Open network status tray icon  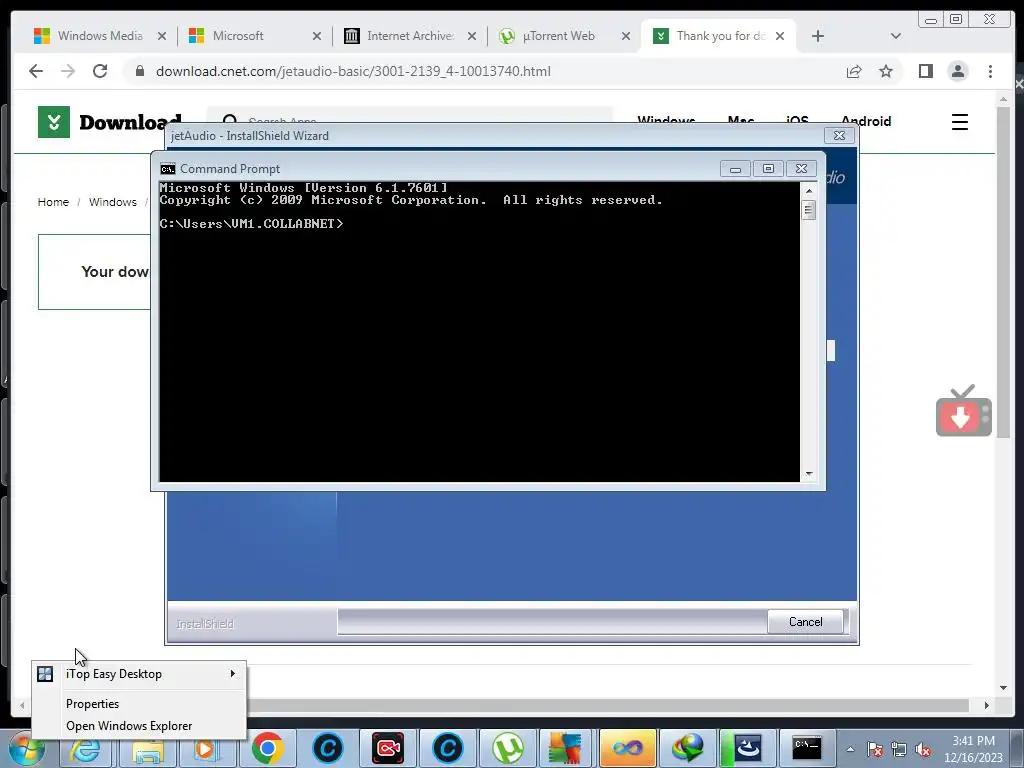(x=899, y=750)
